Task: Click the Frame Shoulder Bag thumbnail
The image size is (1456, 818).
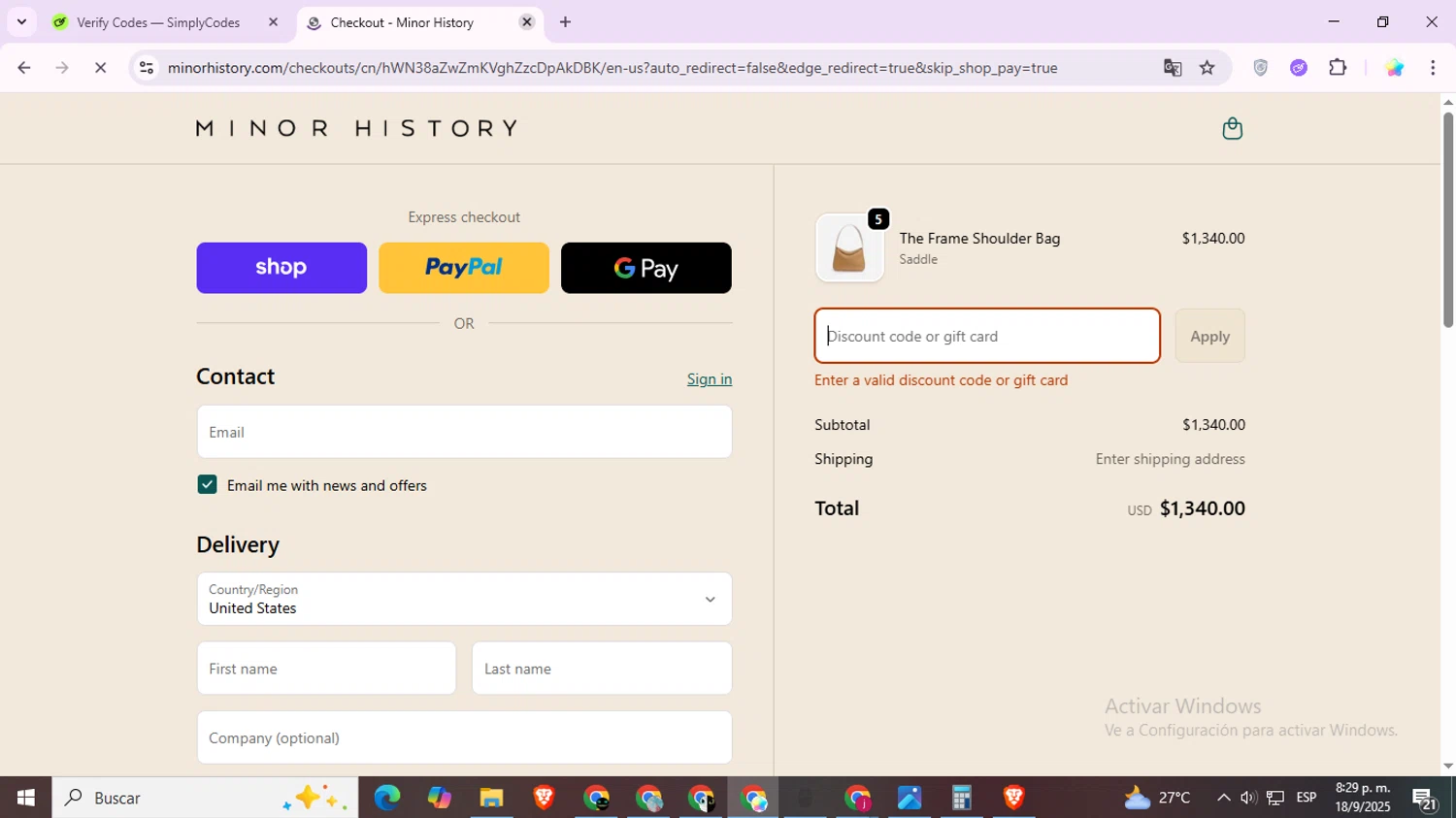Action: point(849,247)
